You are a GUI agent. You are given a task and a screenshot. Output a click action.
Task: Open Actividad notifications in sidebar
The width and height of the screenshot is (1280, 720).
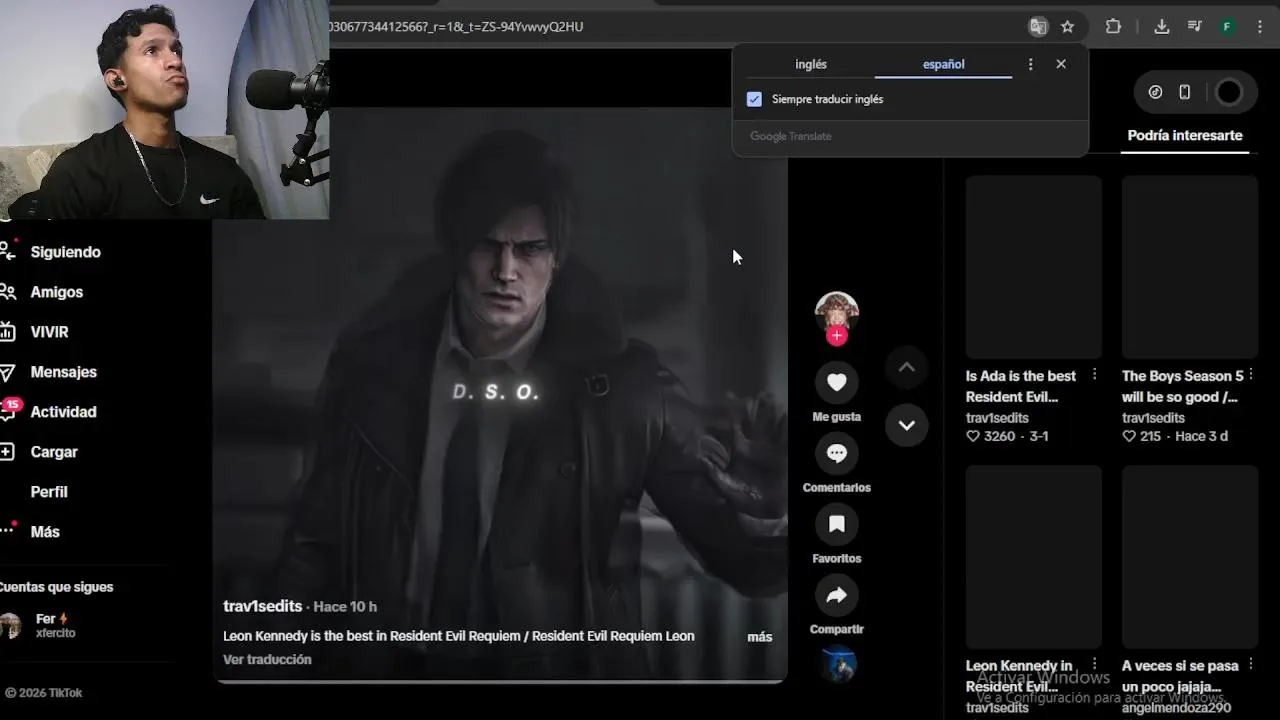(x=63, y=412)
